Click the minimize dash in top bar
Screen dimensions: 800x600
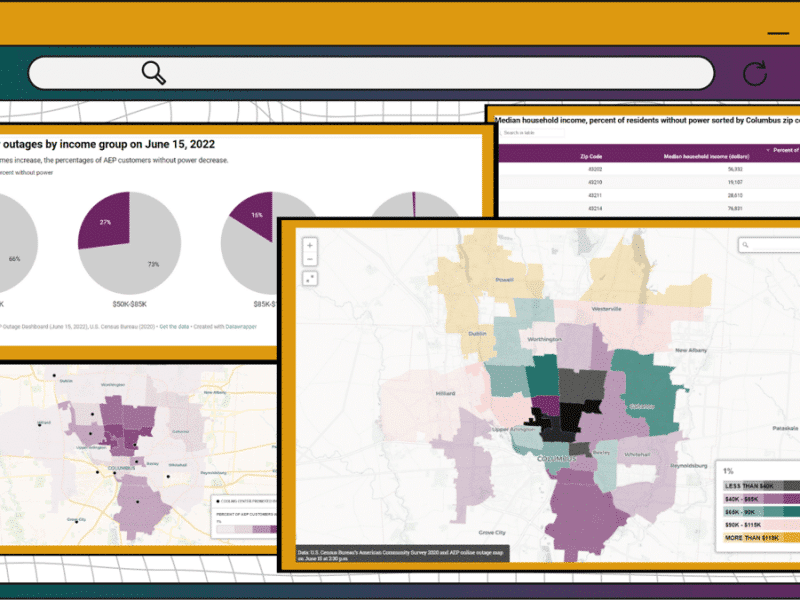coord(778,34)
